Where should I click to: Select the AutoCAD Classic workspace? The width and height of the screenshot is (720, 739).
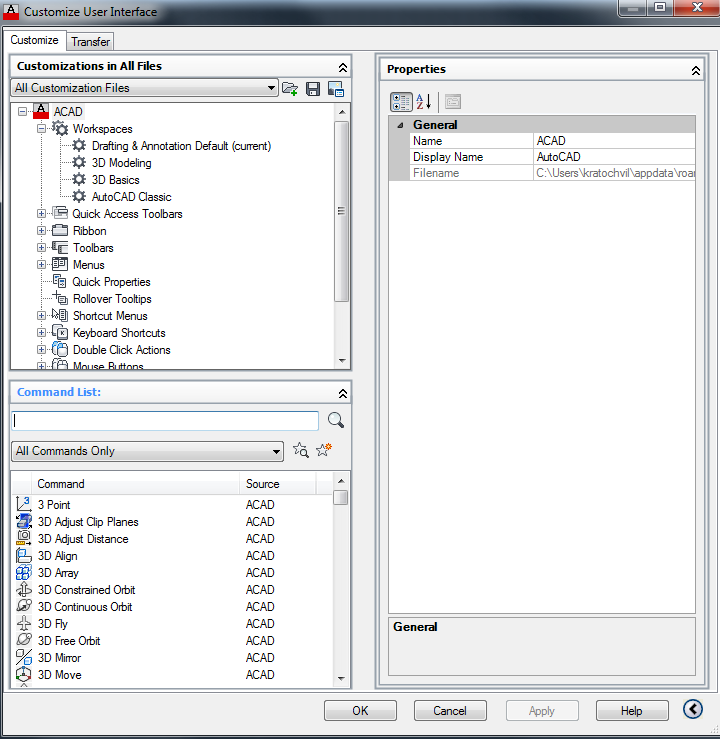pos(131,197)
